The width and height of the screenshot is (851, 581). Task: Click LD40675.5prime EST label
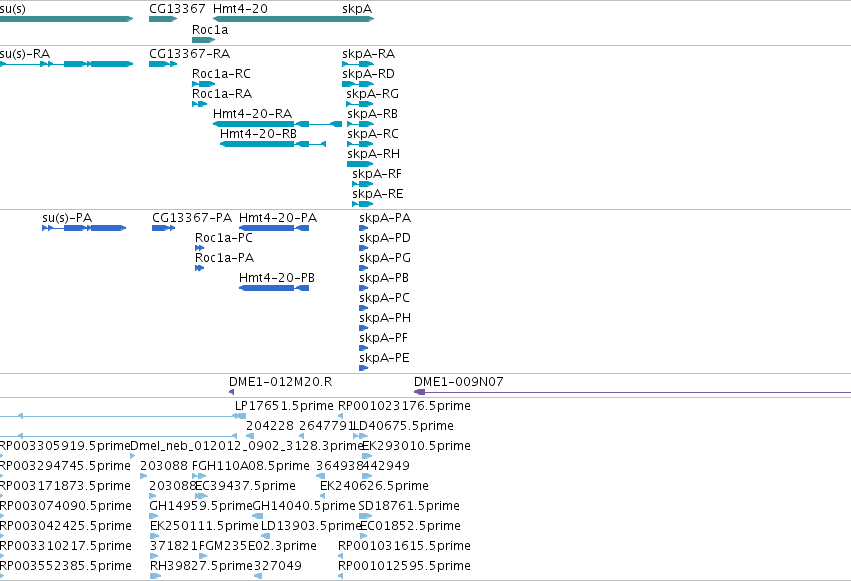[x=403, y=426]
